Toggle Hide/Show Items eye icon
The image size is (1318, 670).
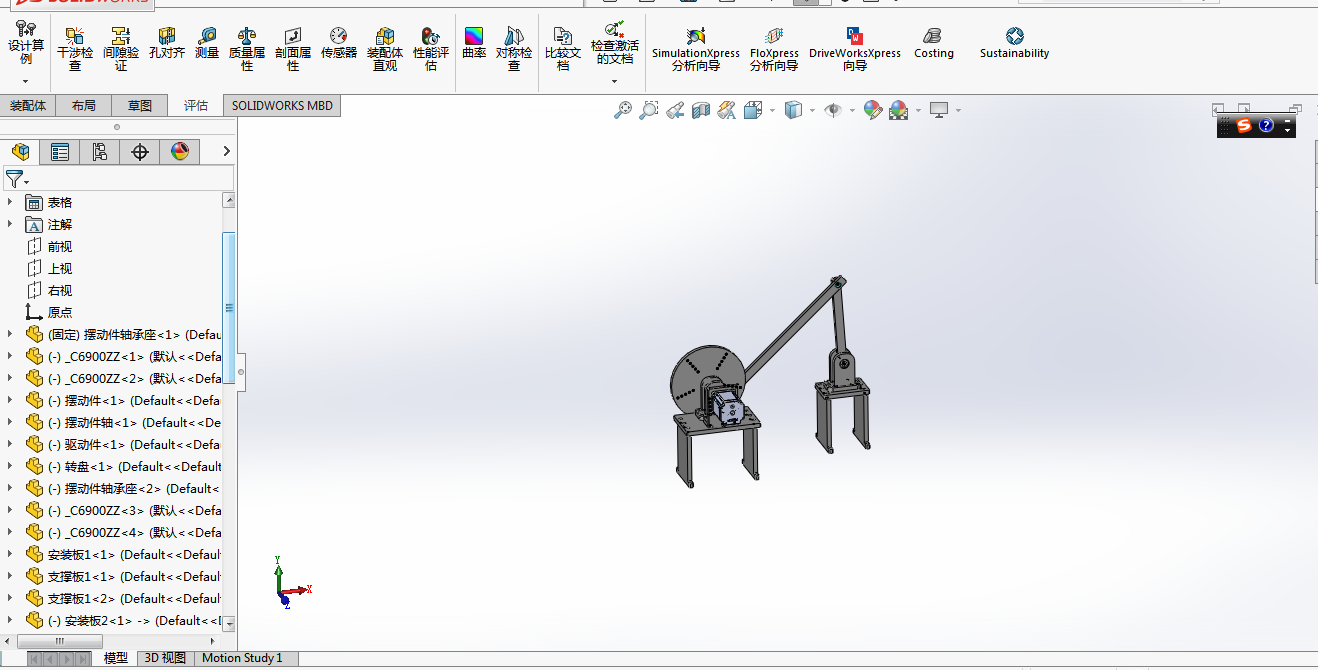coord(833,110)
